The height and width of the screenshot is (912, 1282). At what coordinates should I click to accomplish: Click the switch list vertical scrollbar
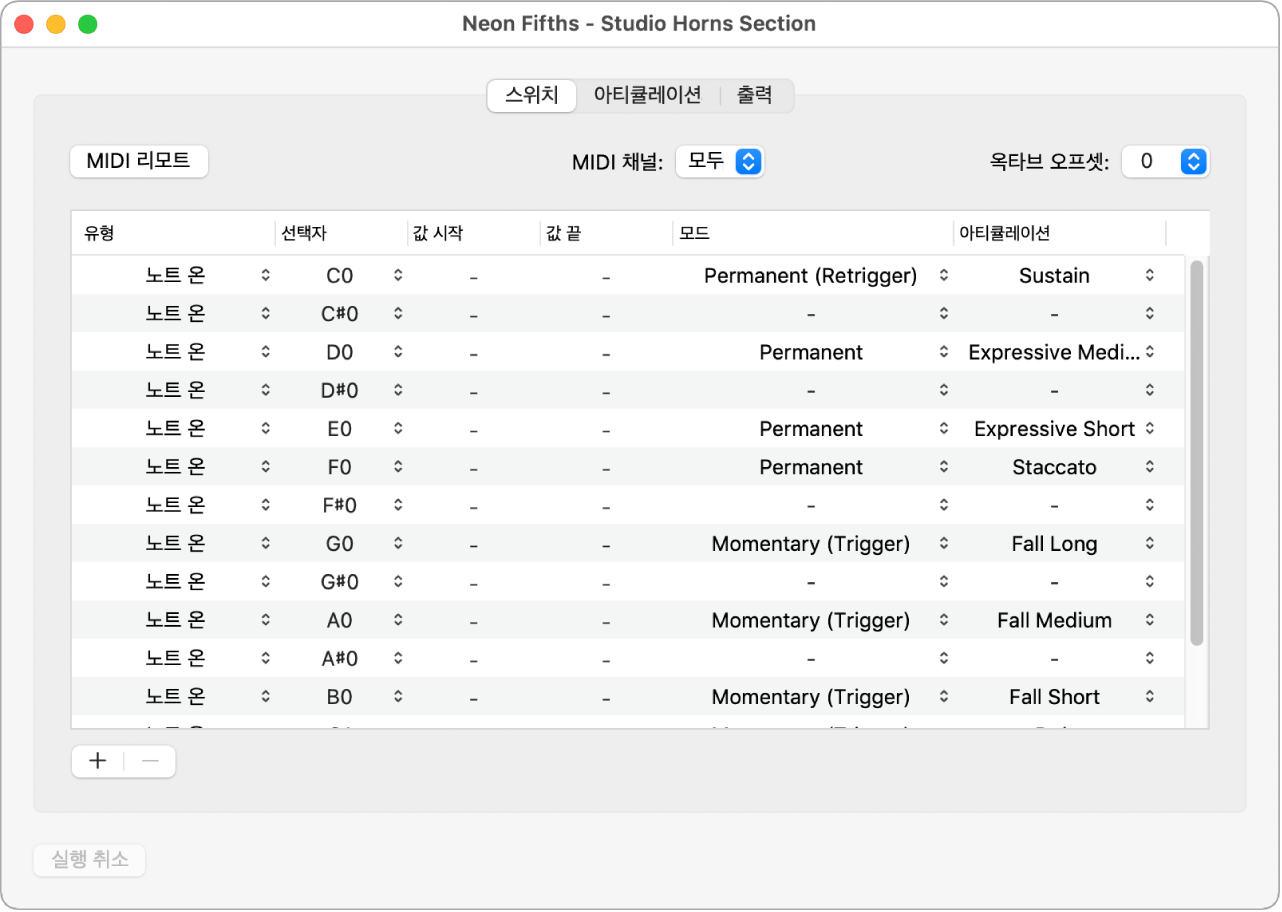(x=1197, y=451)
